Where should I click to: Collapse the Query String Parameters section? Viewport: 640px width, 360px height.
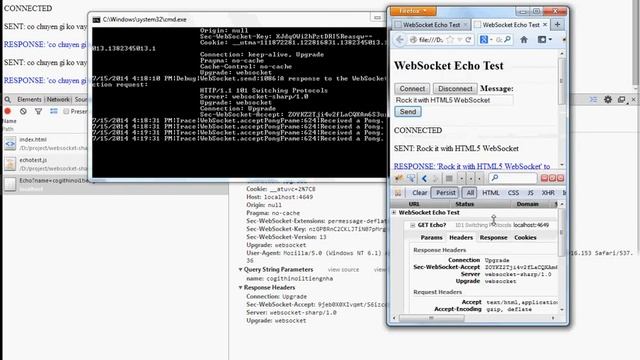(x=240, y=269)
